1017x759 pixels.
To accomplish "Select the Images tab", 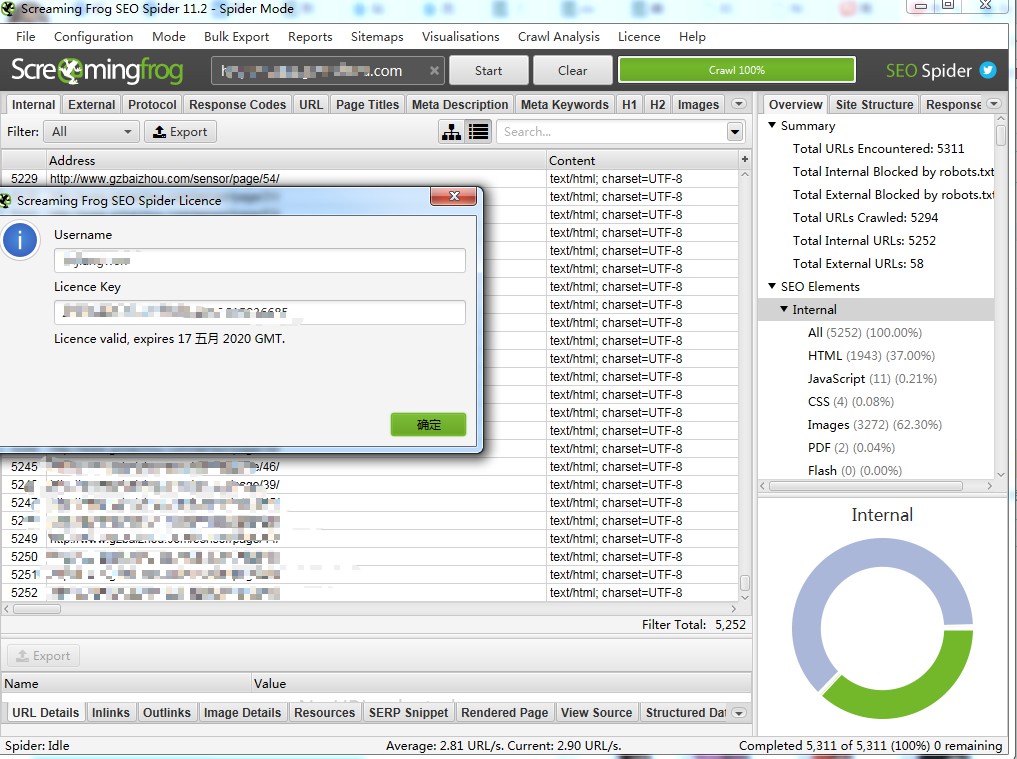I will click(698, 104).
